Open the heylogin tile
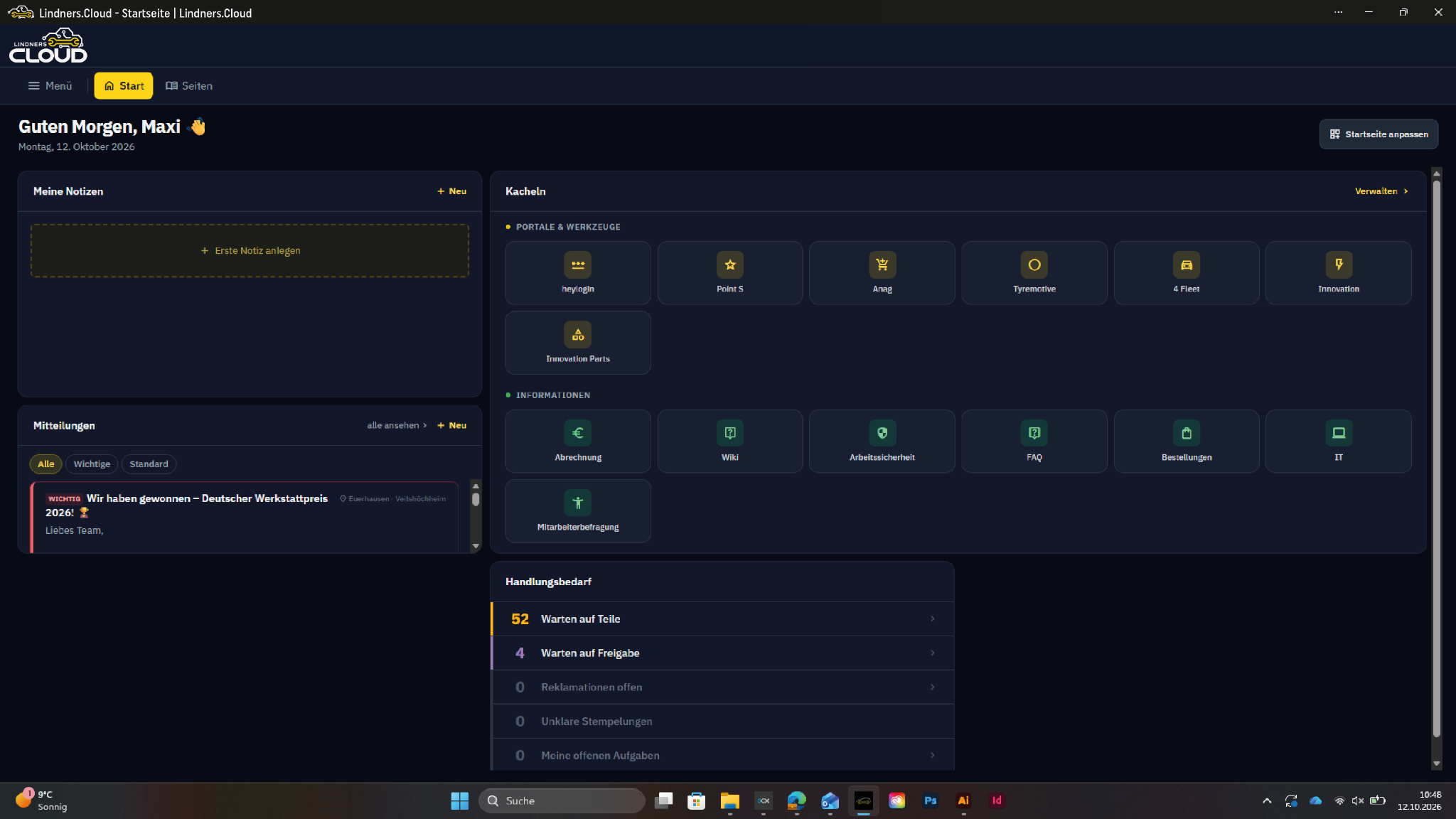The width and height of the screenshot is (1456, 819). [x=577, y=273]
